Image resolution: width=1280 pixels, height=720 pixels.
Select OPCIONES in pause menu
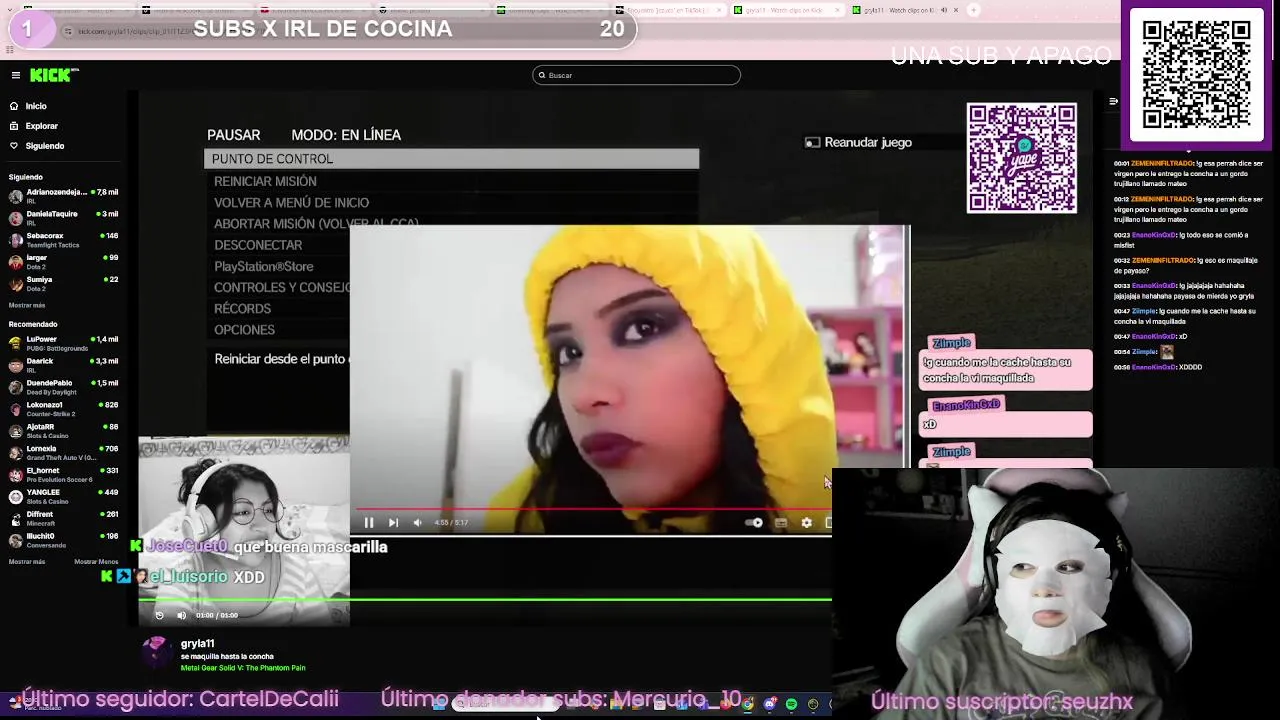coord(244,330)
